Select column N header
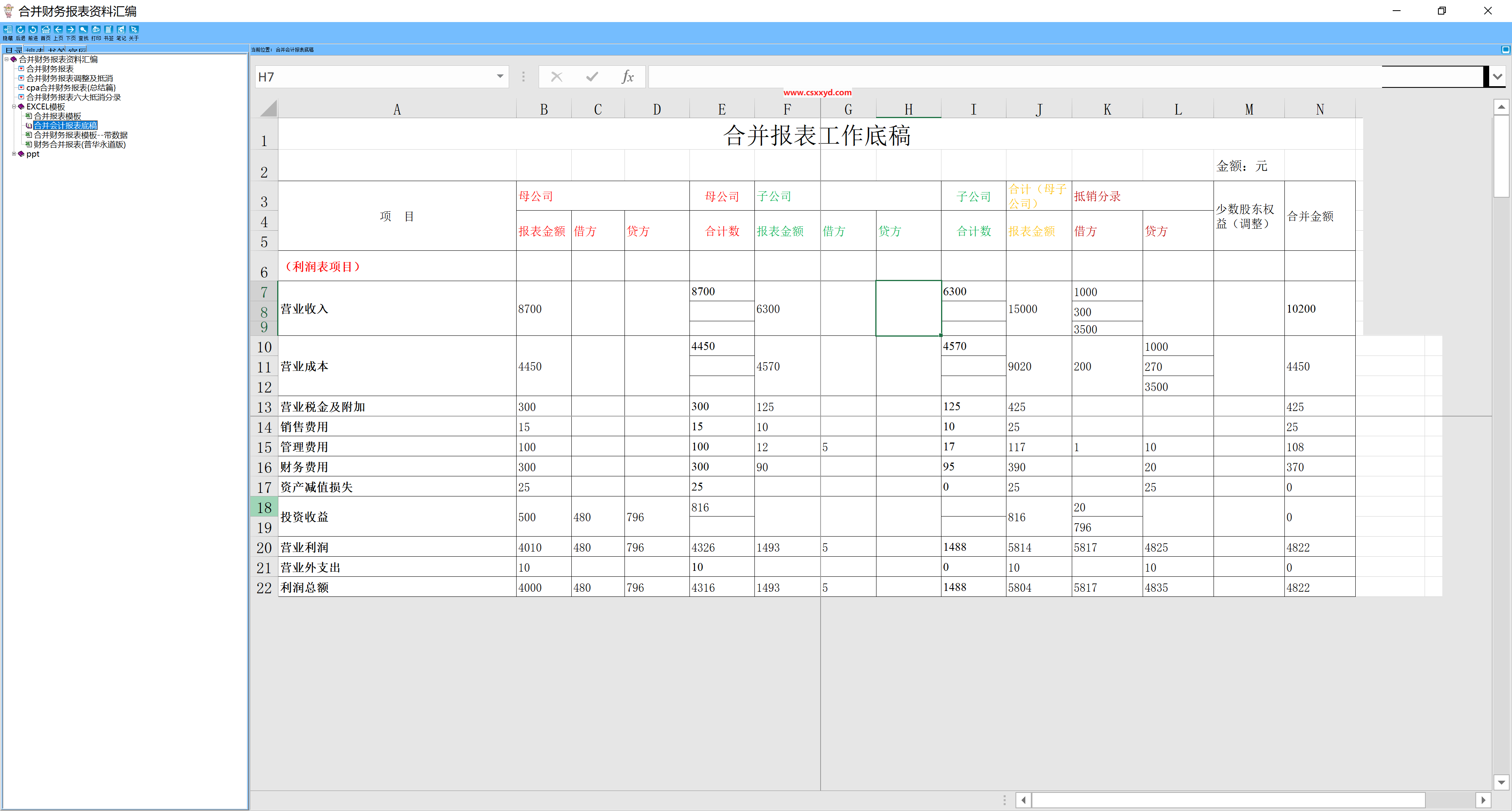 coord(1319,109)
